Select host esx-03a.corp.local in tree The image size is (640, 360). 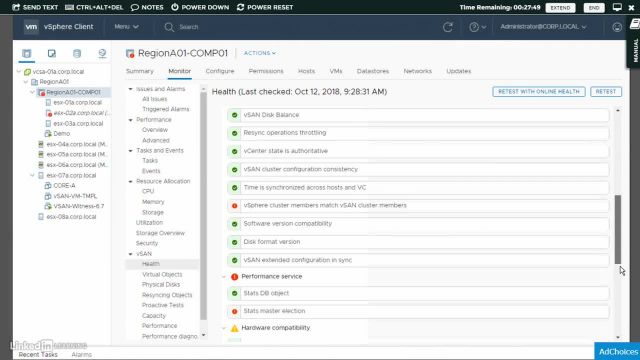point(78,123)
